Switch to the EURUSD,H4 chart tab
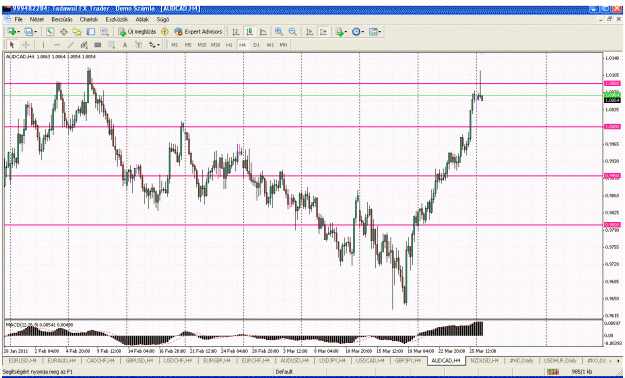This screenshot has height=378, width=625. pyautogui.click(x=23, y=360)
